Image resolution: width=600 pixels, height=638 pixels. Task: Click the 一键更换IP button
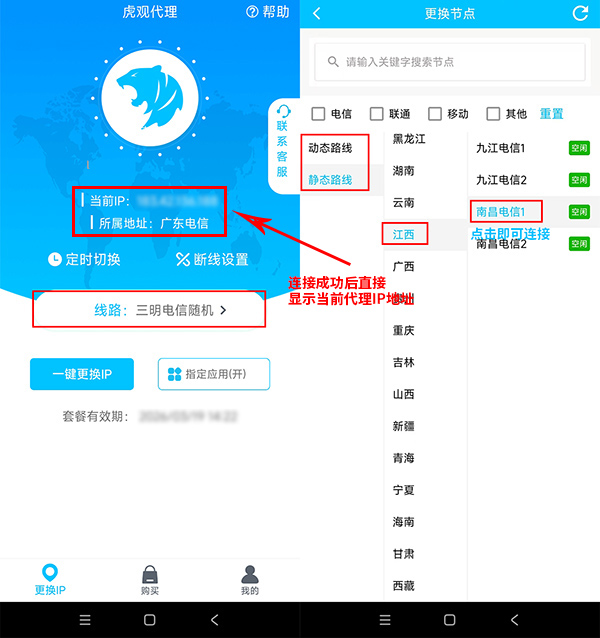pyautogui.click(x=82, y=374)
